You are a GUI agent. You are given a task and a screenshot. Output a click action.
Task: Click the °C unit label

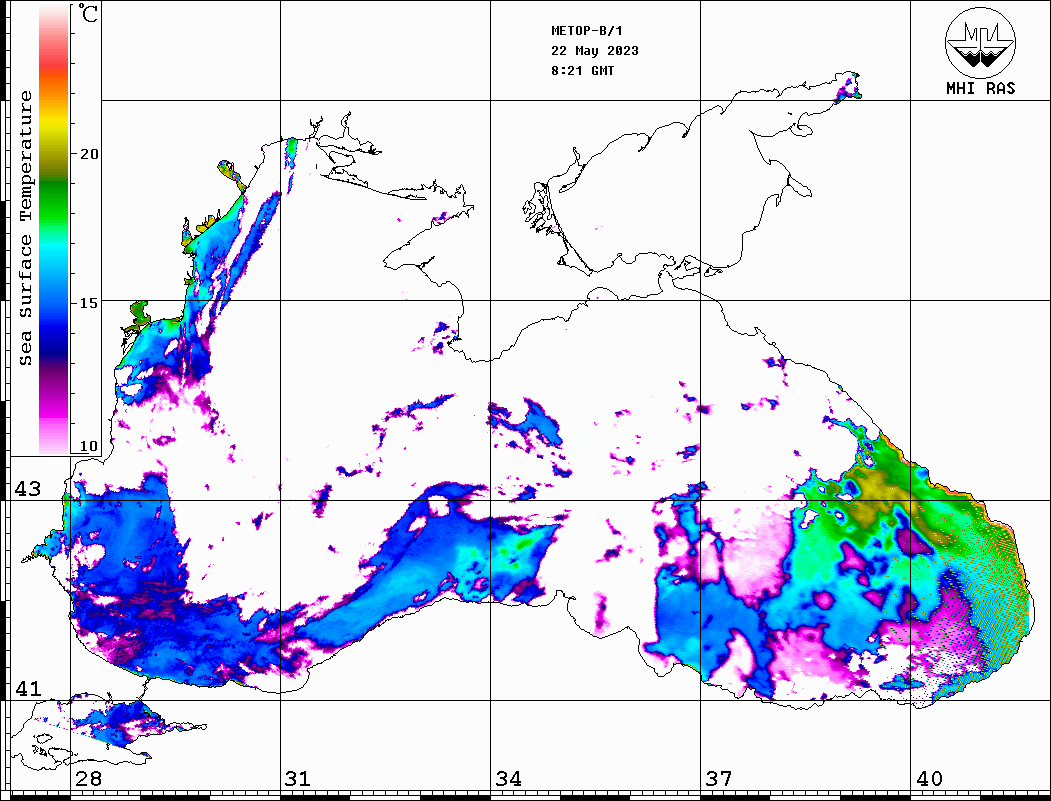[88, 13]
